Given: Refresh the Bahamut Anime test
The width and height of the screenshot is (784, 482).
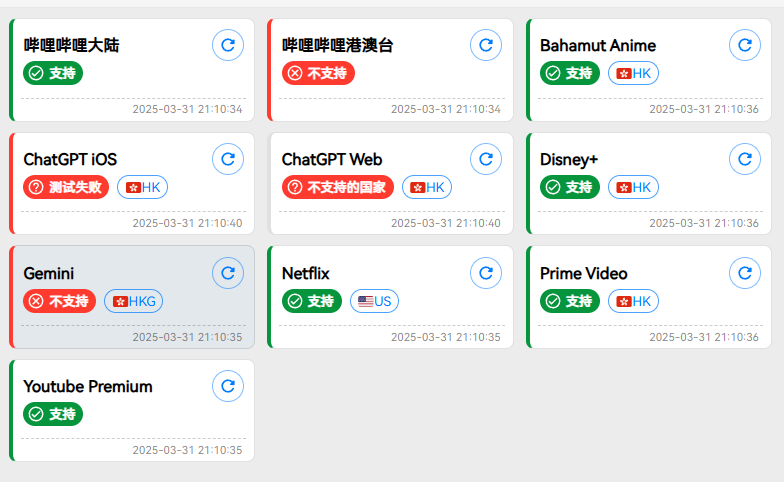Looking at the screenshot, I should tap(745, 45).
